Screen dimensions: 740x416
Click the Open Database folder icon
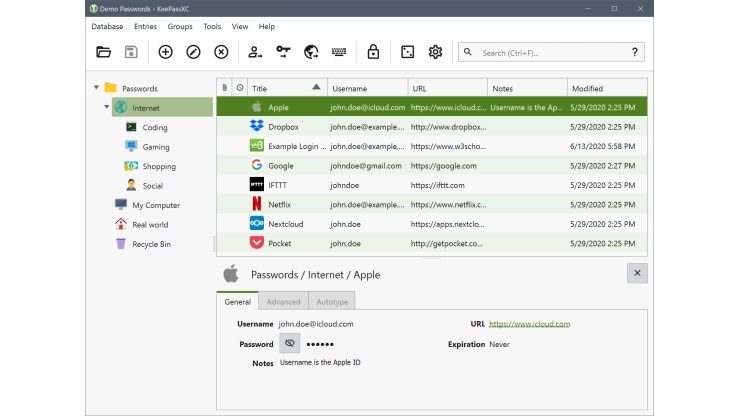pos(103,52)
